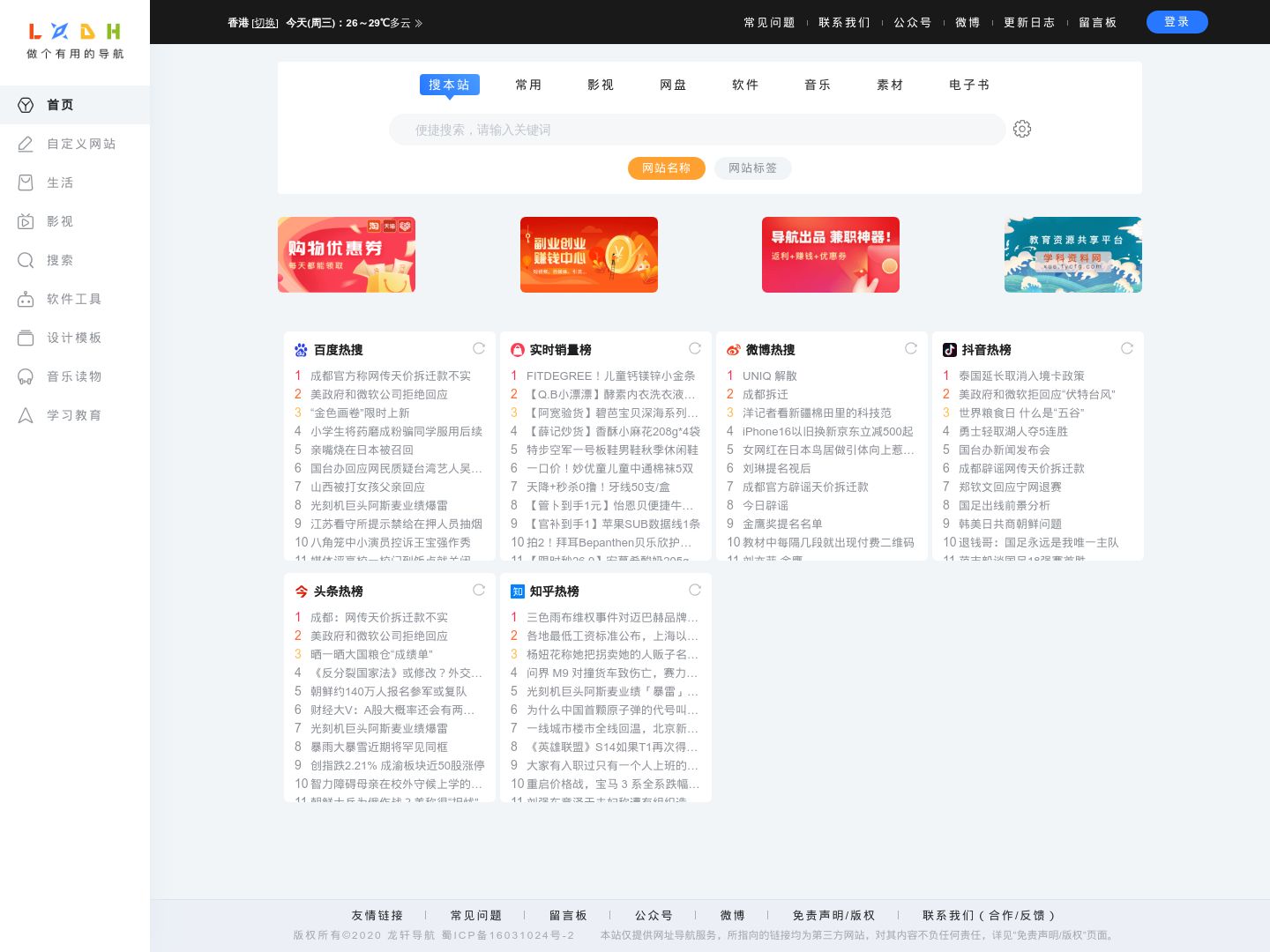Switch city via 切换 link
The image size is (1270, 952).
click(x=265, y=23)
